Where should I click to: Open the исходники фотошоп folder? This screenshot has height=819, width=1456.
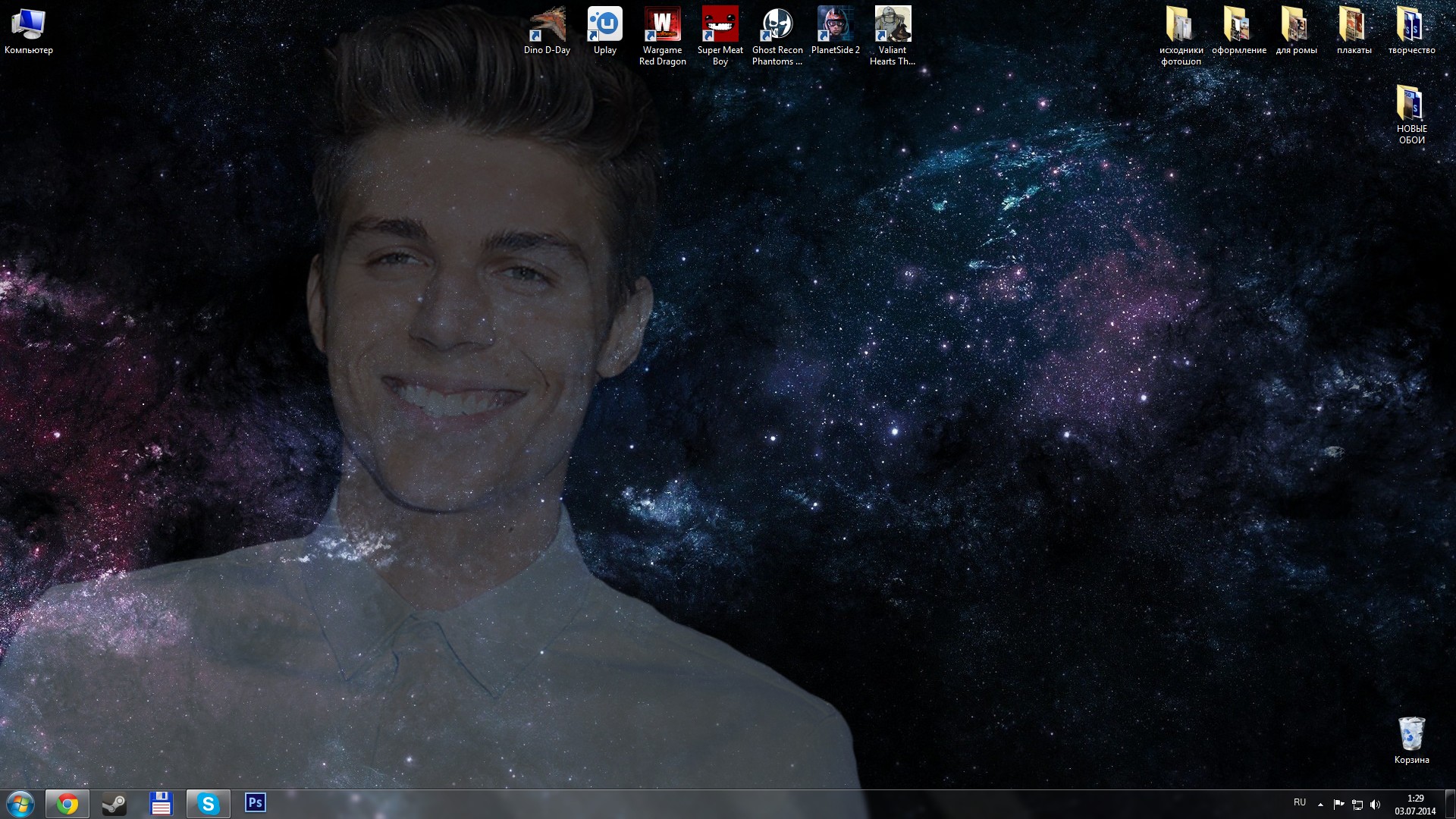(1181, 26)
